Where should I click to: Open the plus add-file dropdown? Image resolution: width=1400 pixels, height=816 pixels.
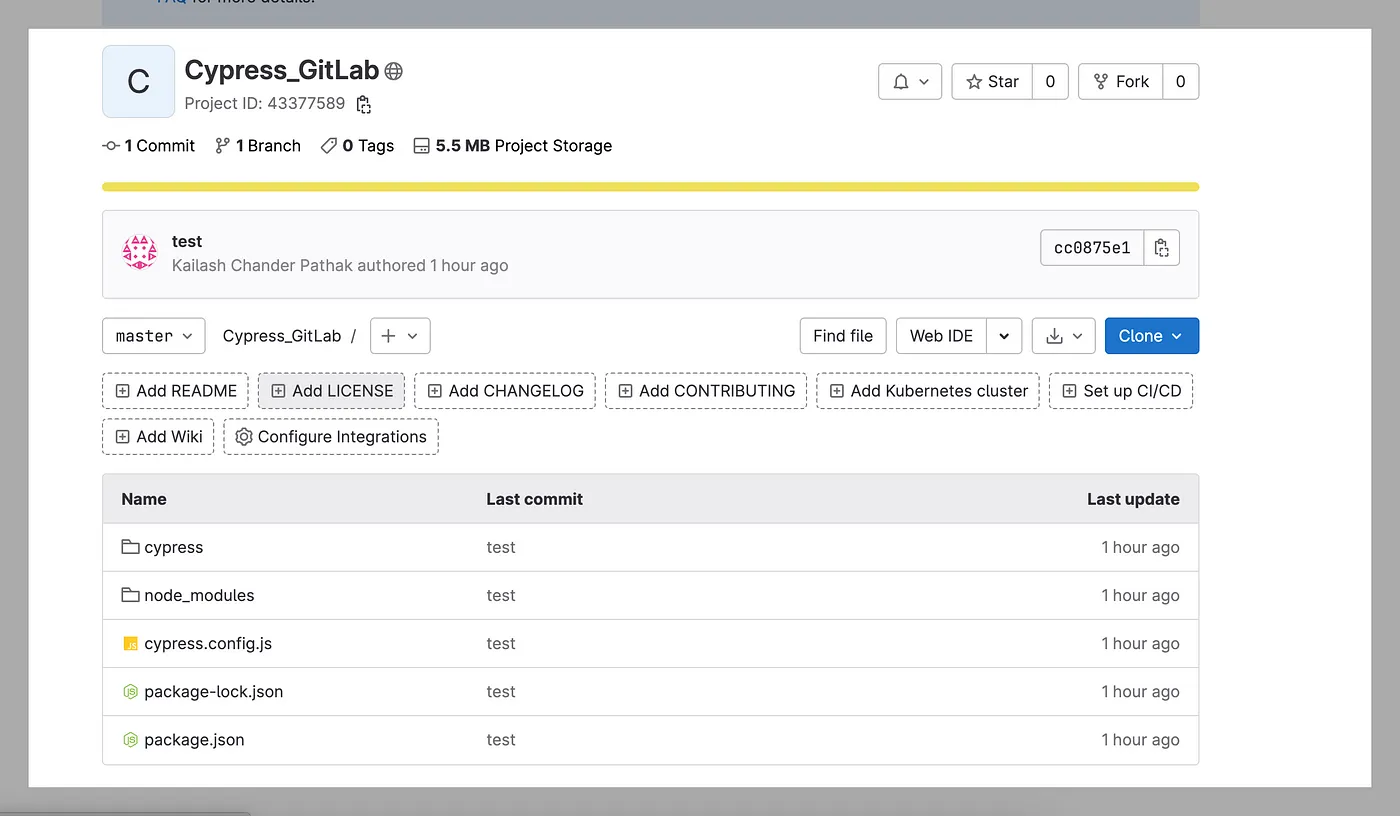400,336
